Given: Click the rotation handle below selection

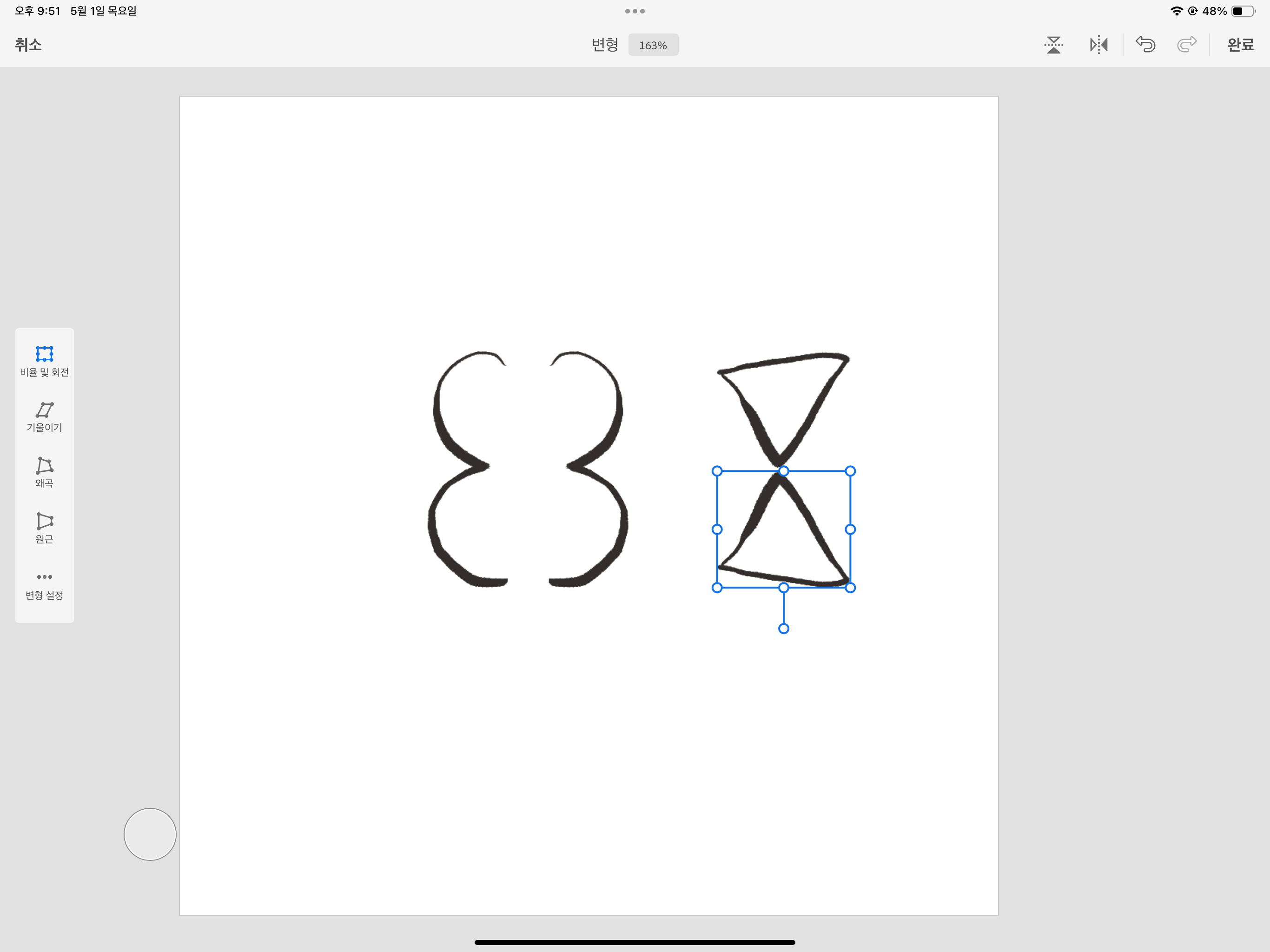Looking at the screenshot, I should tap(784, 629).
